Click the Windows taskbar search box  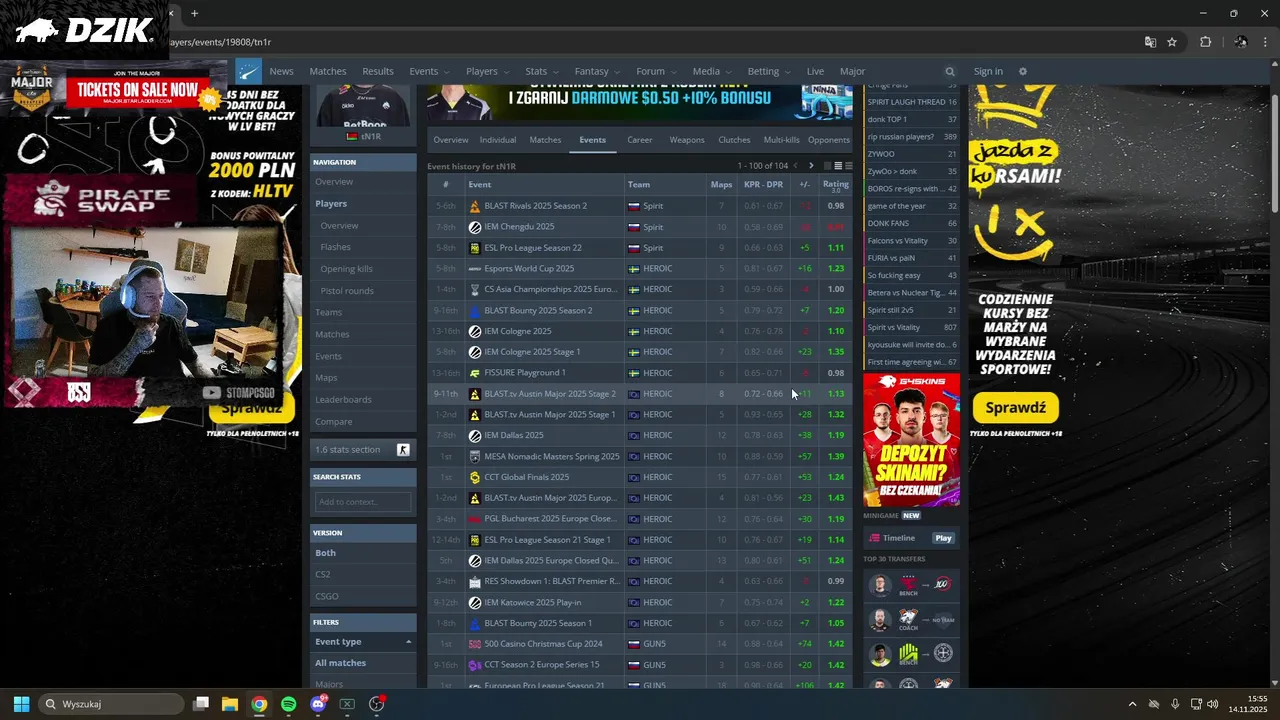(x=112, y=704)
